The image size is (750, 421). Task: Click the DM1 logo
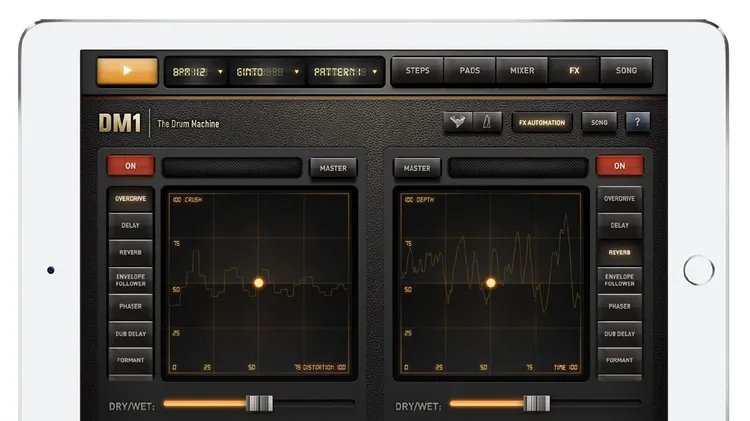tap(120, 123)
